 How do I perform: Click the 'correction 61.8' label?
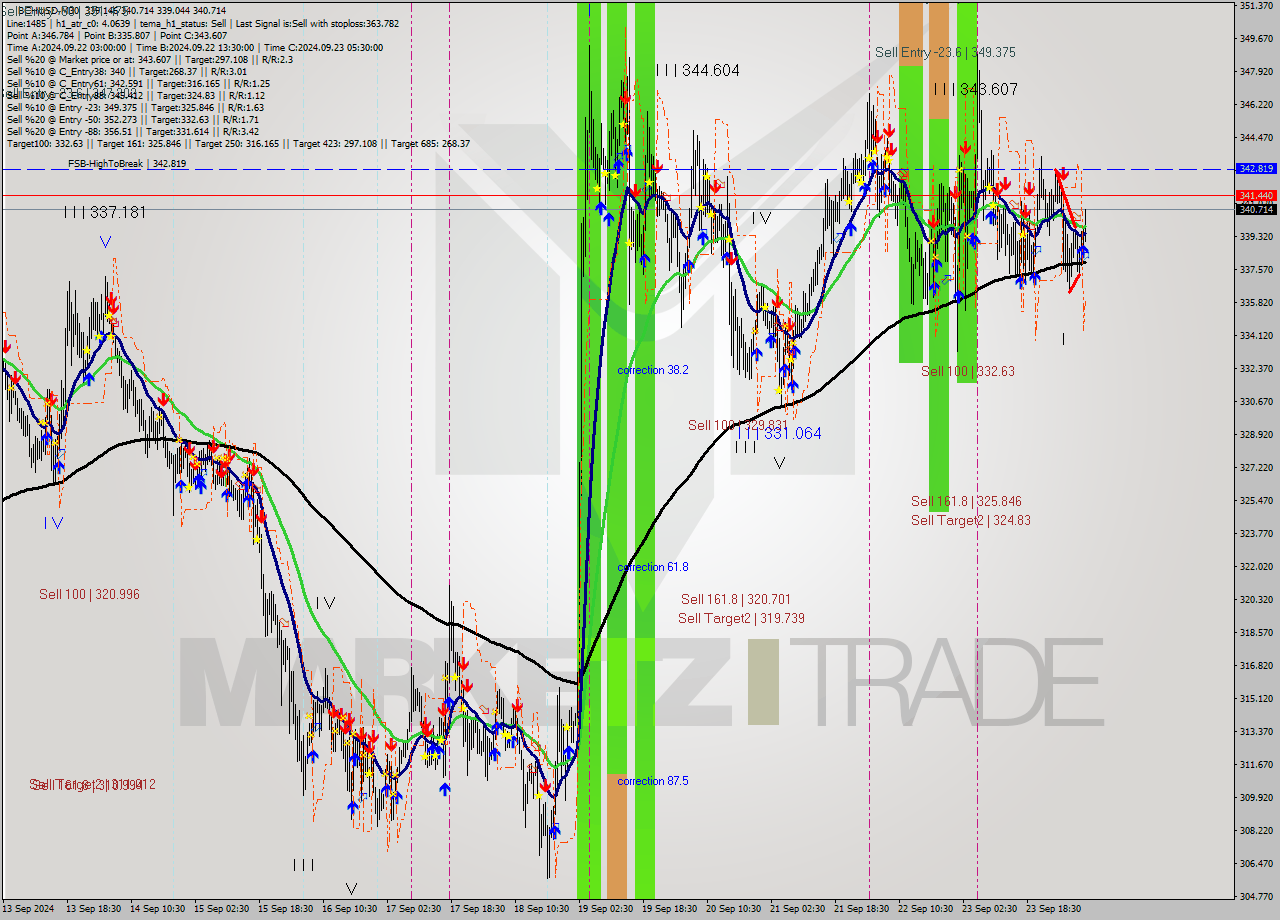653,567
